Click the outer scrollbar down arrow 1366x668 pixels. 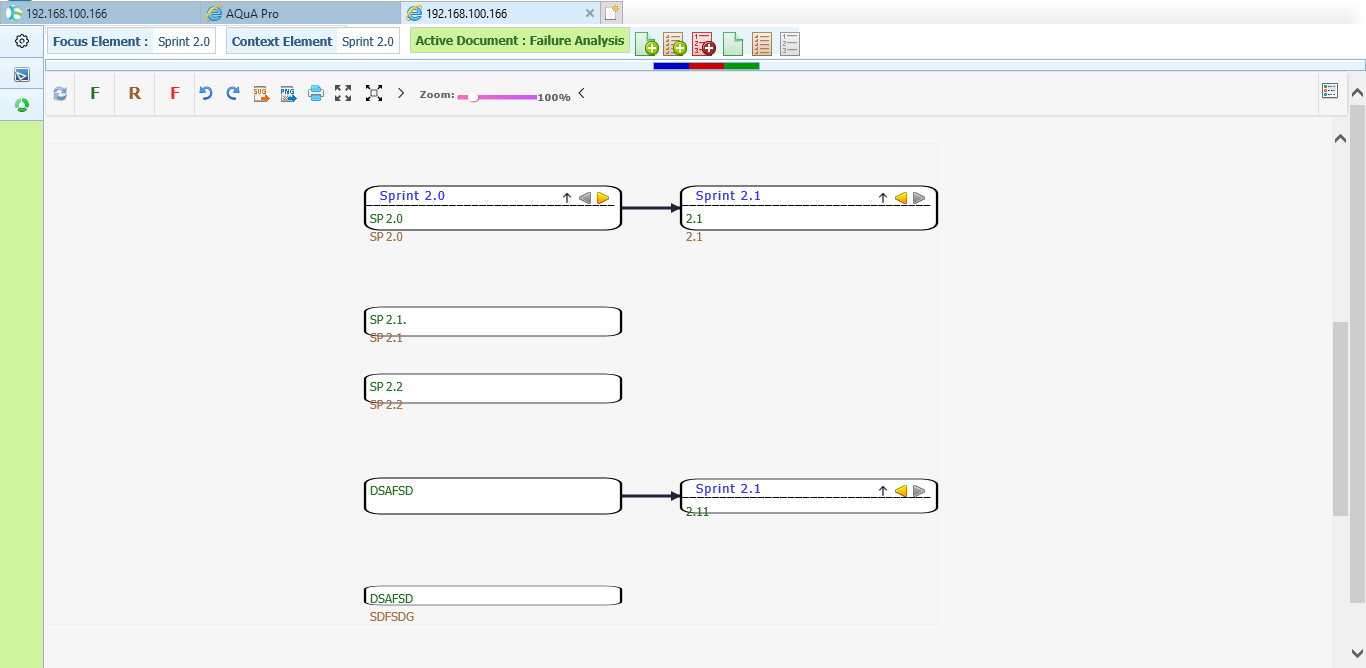tap(1357, 653)
